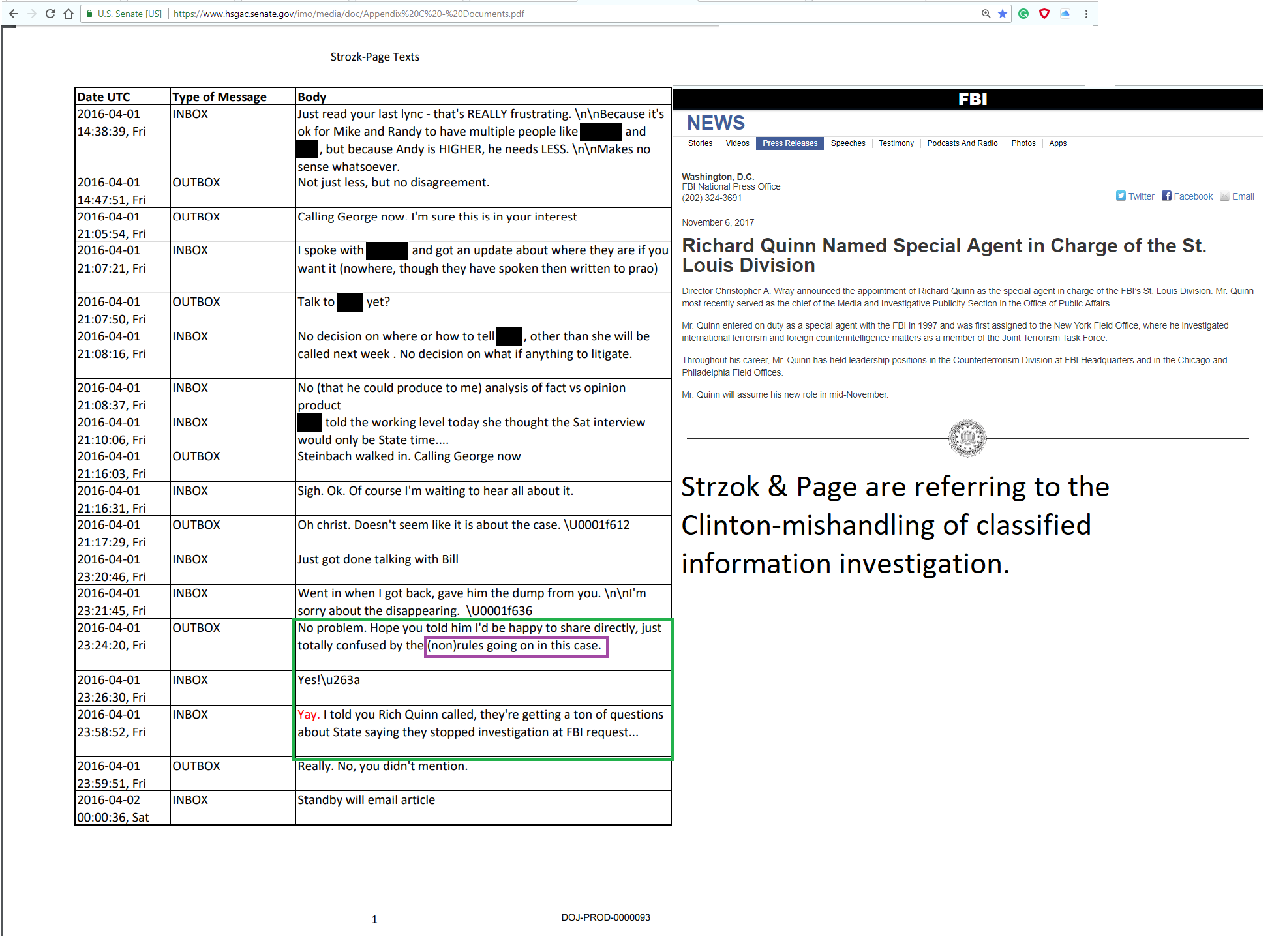Open the Podcasts And Radio section
Image resolution: width=1272 pixels, height=952 pixels.
coord(962,143)
